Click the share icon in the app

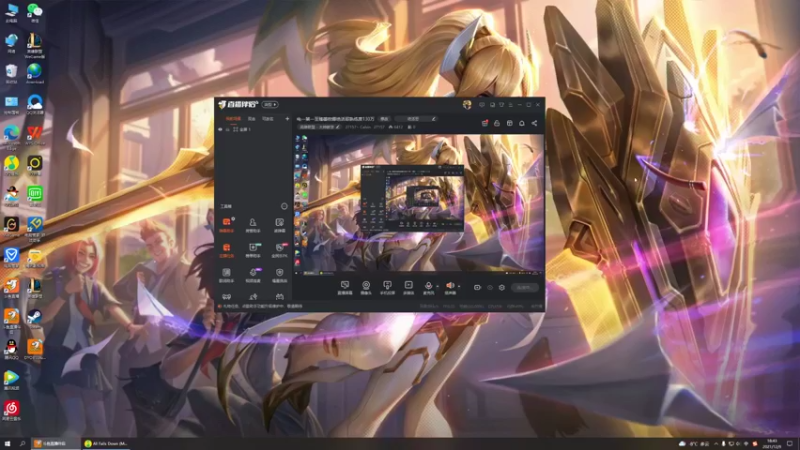click(x=534, y=123)
